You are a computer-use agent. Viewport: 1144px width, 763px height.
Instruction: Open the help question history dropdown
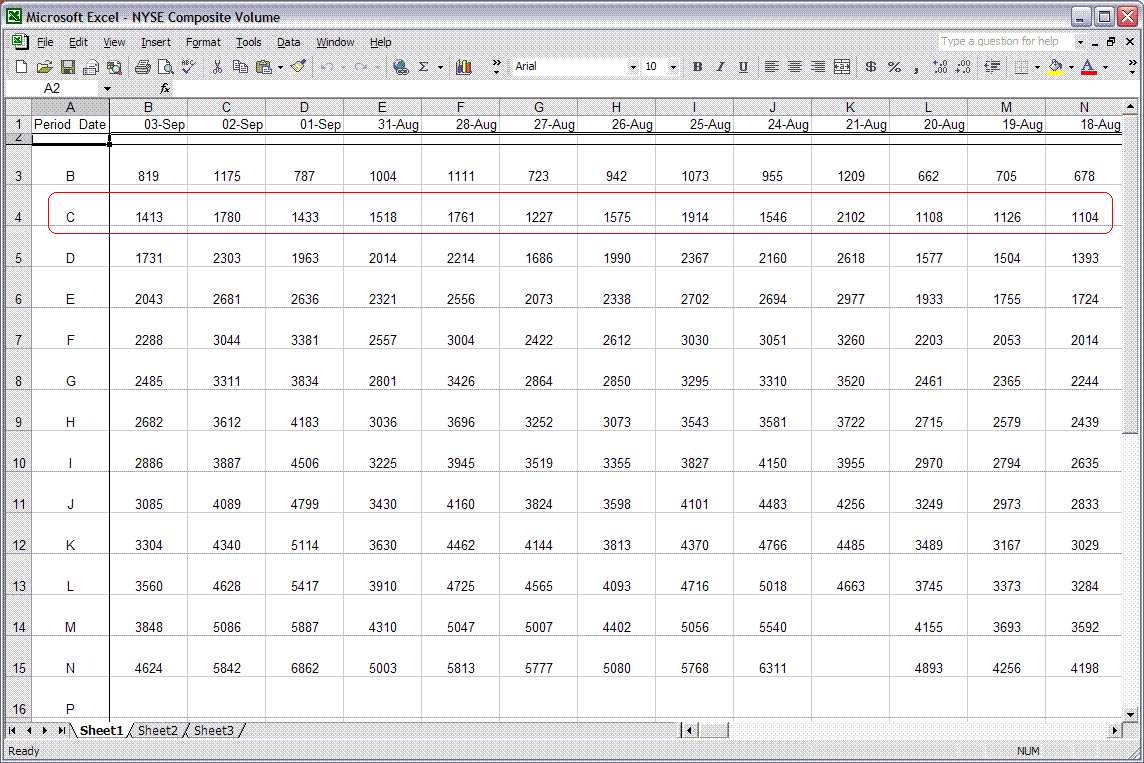(1081, 42)
